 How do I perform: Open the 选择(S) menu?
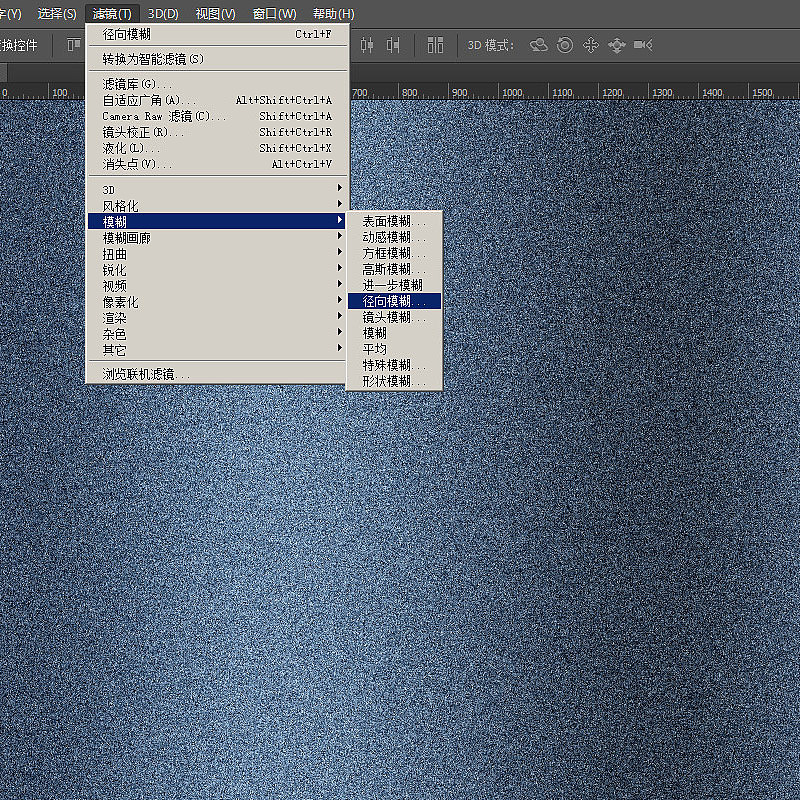tap(57, 14)
